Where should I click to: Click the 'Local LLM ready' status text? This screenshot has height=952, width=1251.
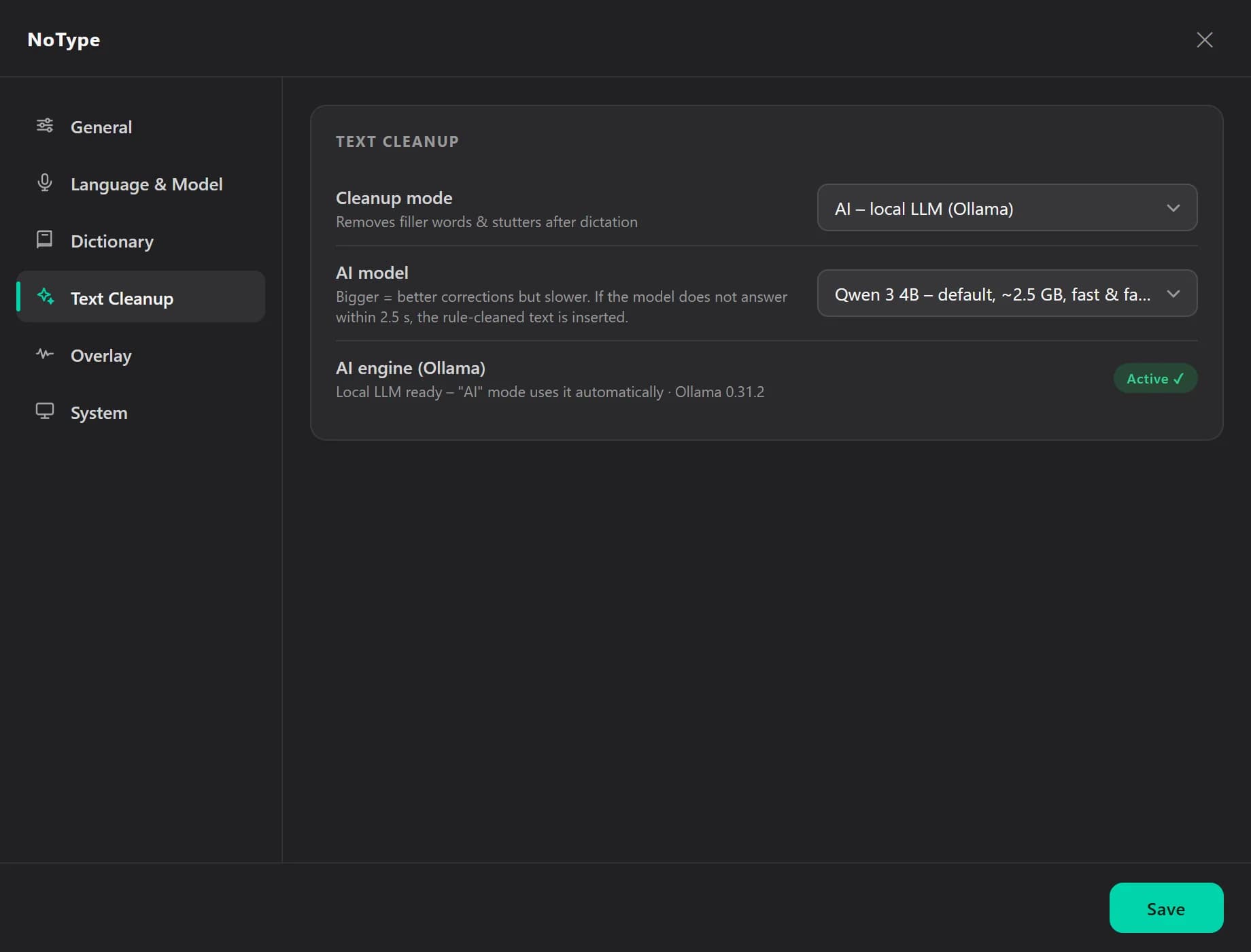pyautogui.click(x=550, y=392)
